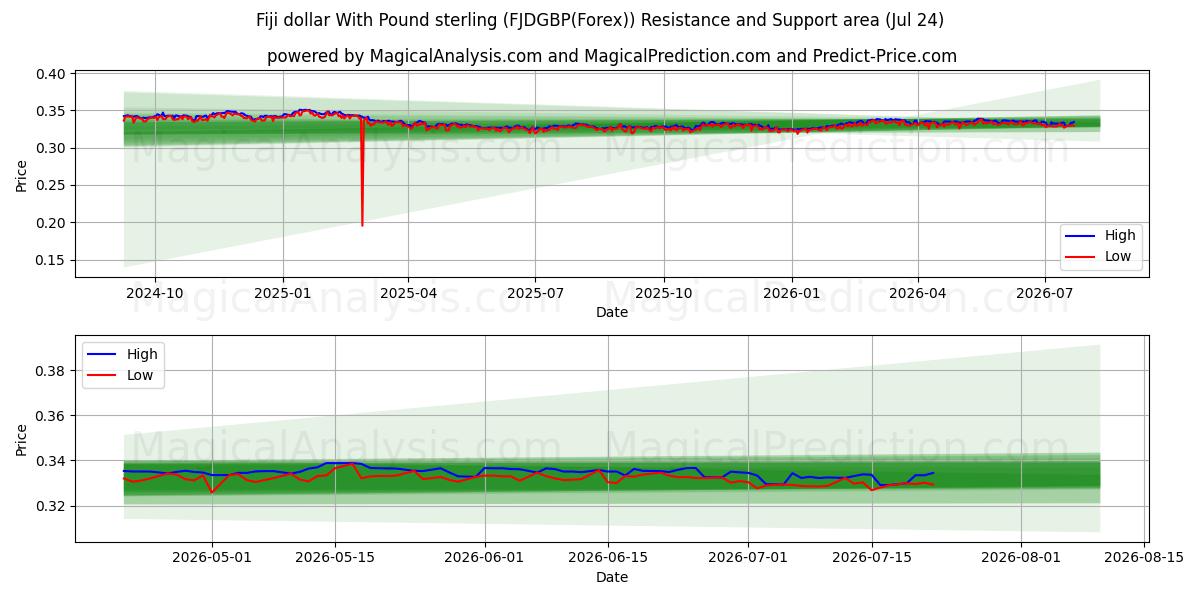Click the '0.36' y-axis tick in bottom chart
This screenshot has width=1200, height=600.
click(52, 416)
